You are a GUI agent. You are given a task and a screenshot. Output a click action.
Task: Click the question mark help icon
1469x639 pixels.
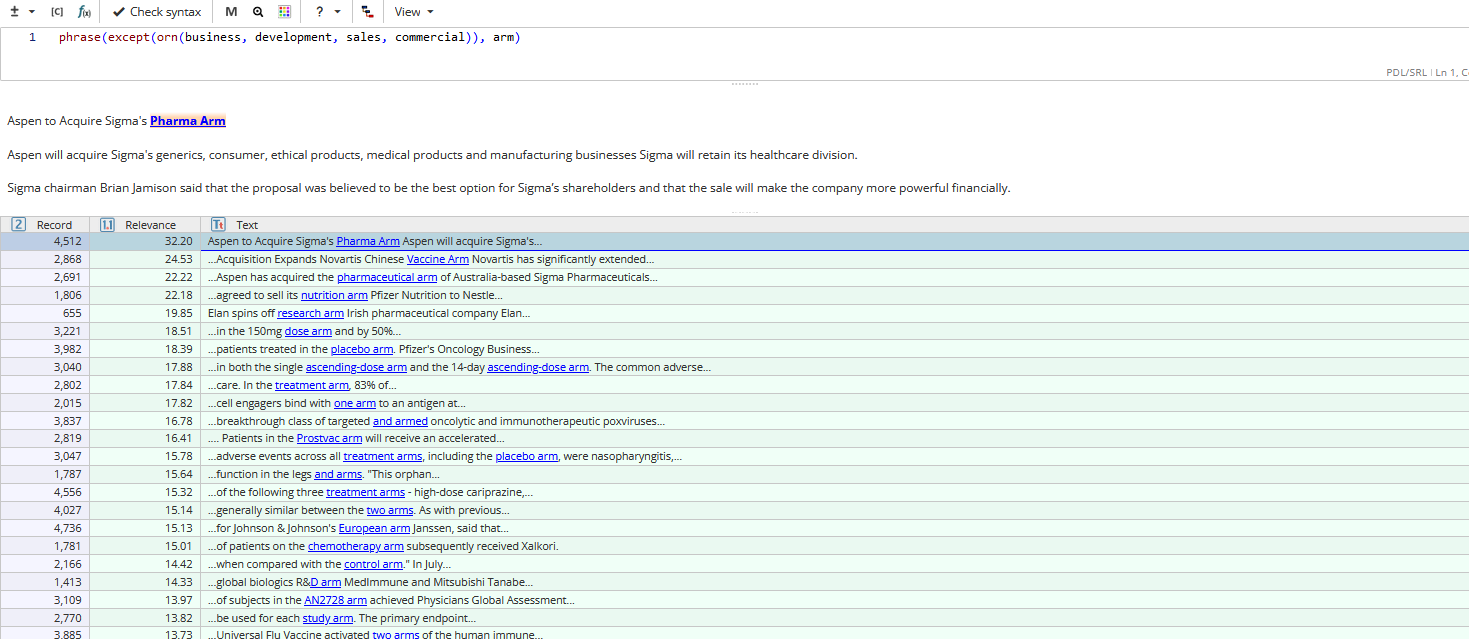click(319, 12)
